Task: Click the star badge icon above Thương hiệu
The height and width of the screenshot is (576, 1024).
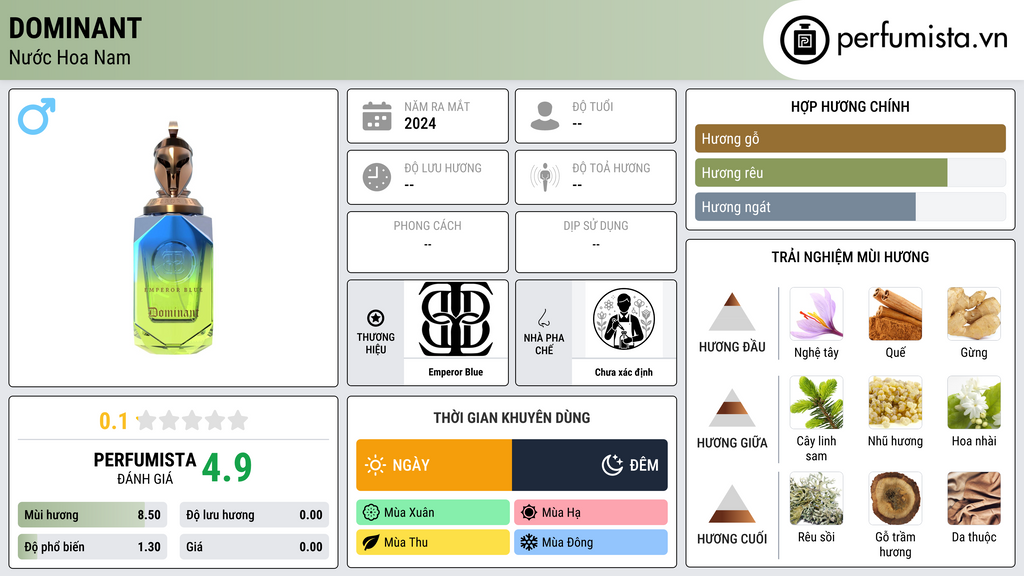Action: tap(376, 318)
